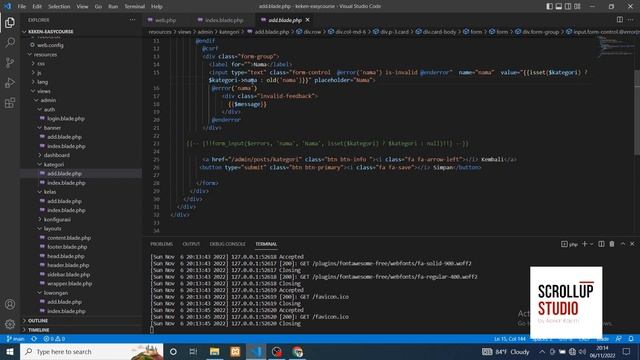This screenshot has width=640, height=360.
Task: Click the editor vertical scrollbar
Action: [637, 112]
